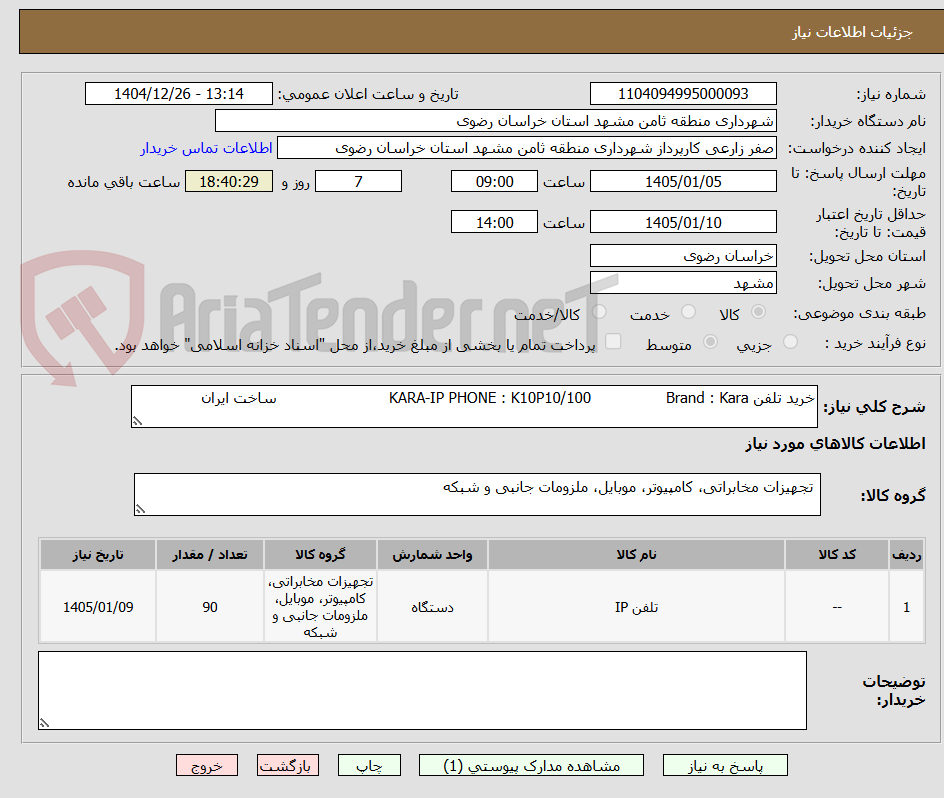Viewport: 944px width, 798px height.
Task: Click the واحد شمارش column header
Action: pos(432,555)
